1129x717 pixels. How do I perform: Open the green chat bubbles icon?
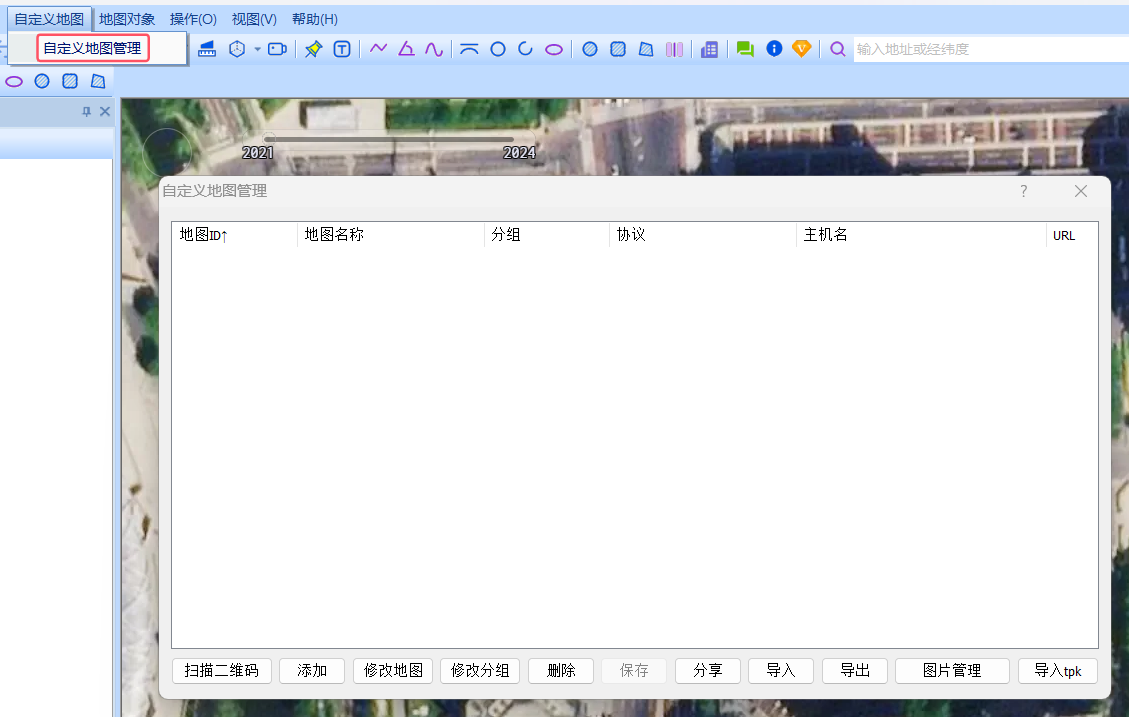(x=745, y=49)
